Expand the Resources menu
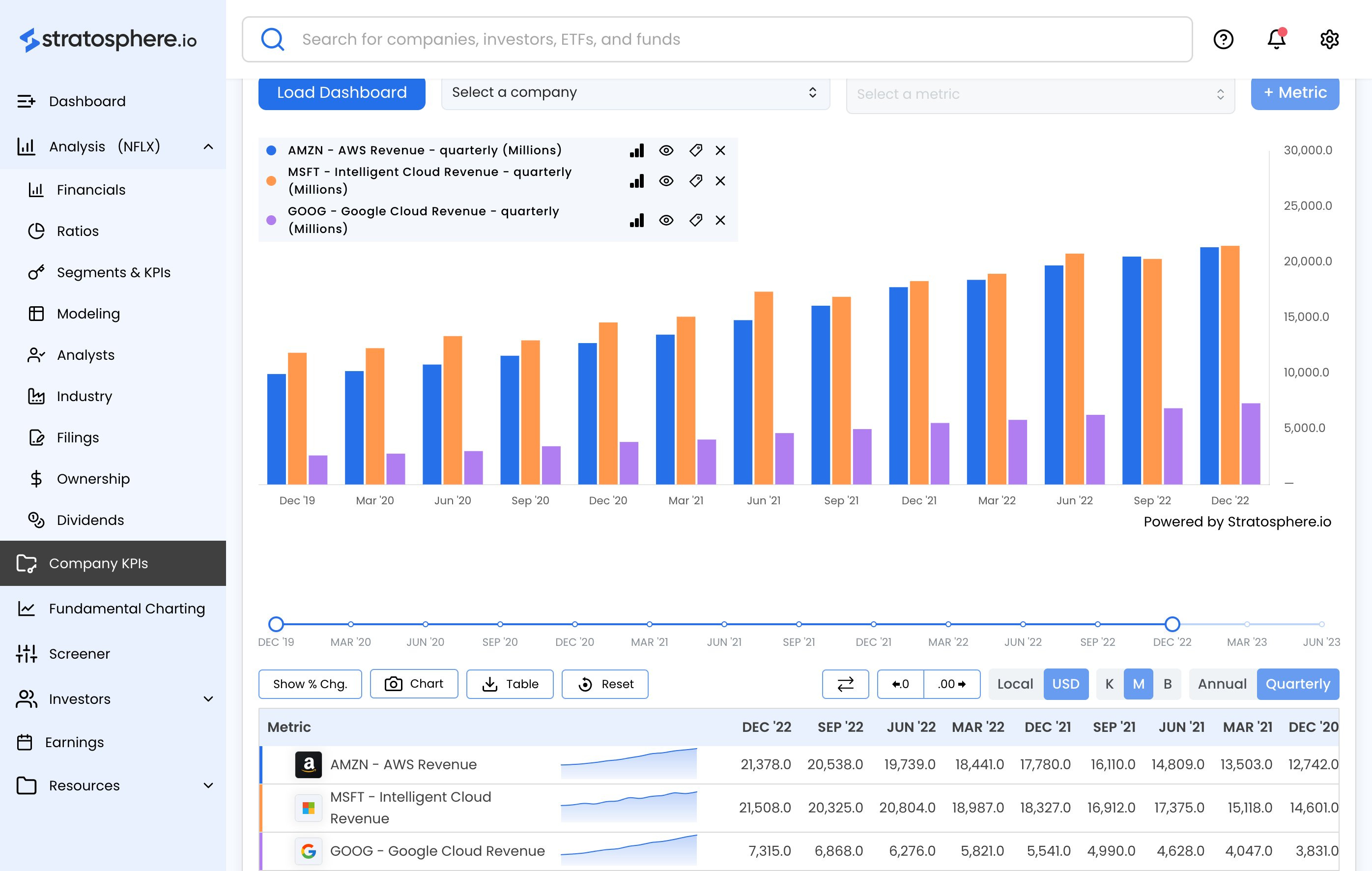1372x871 pixels. click(x=208, y=786)
